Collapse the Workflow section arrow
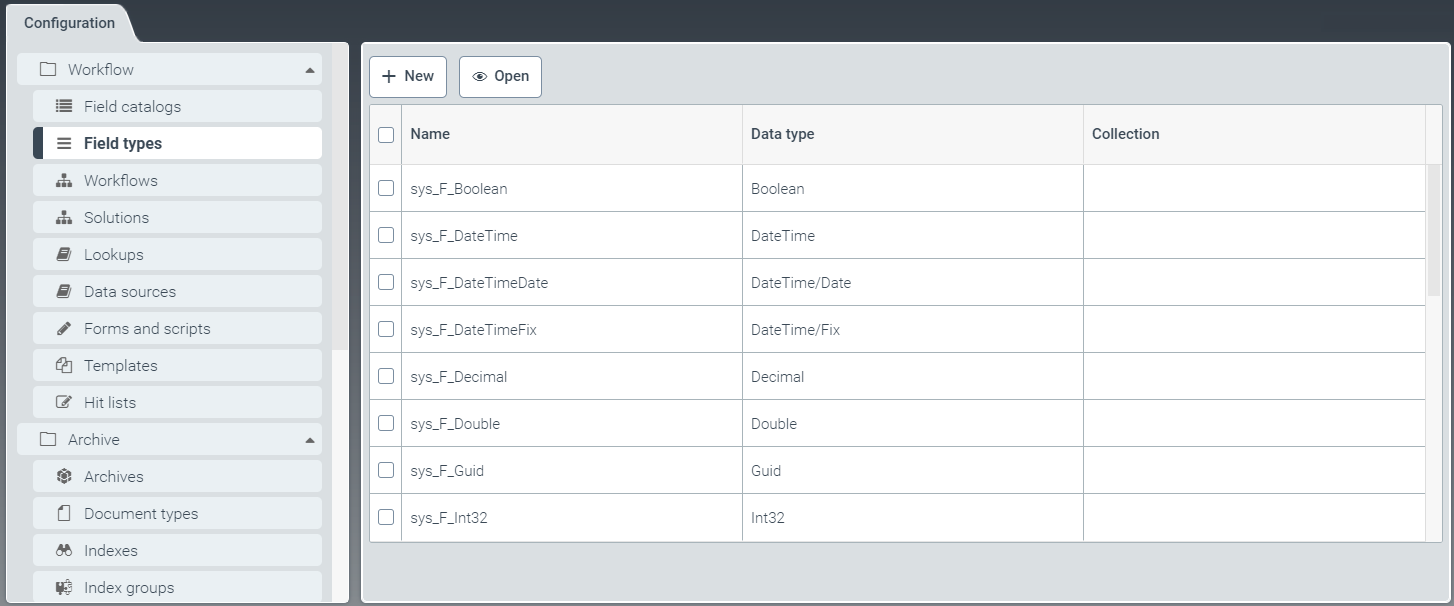This screenshot has width=1454, height=606. (310, 70)
